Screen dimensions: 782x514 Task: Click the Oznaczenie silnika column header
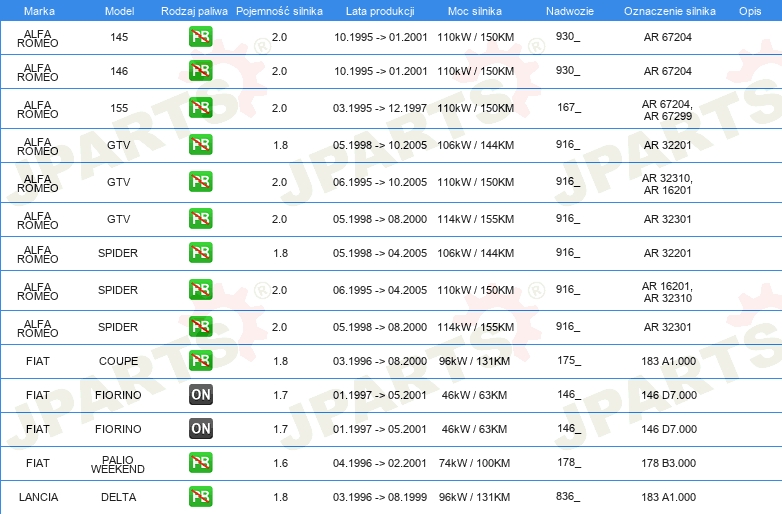pyautogui.click(x=670, y=11)
